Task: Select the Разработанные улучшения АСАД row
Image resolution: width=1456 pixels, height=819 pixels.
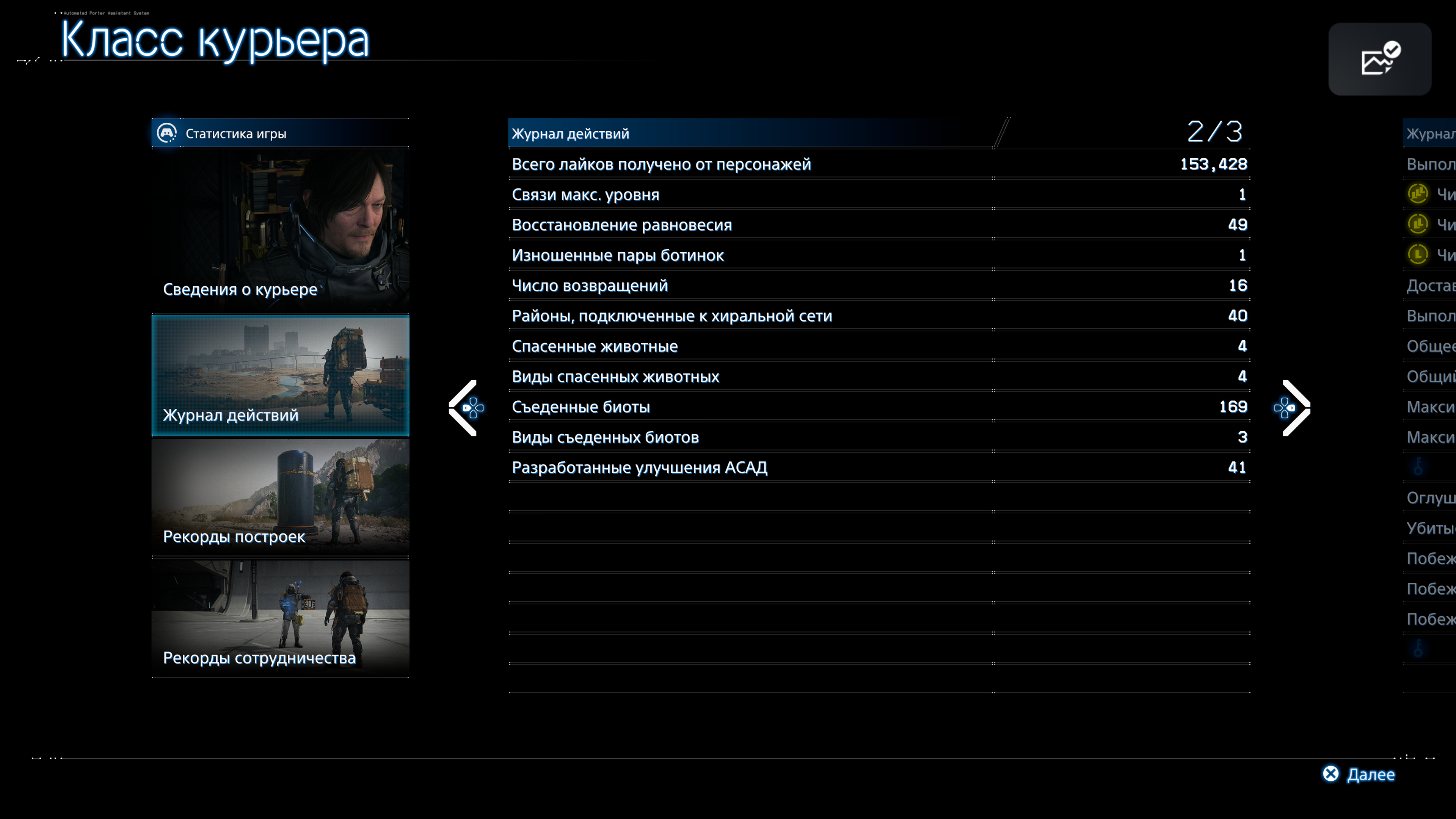Action: (879, 468)
